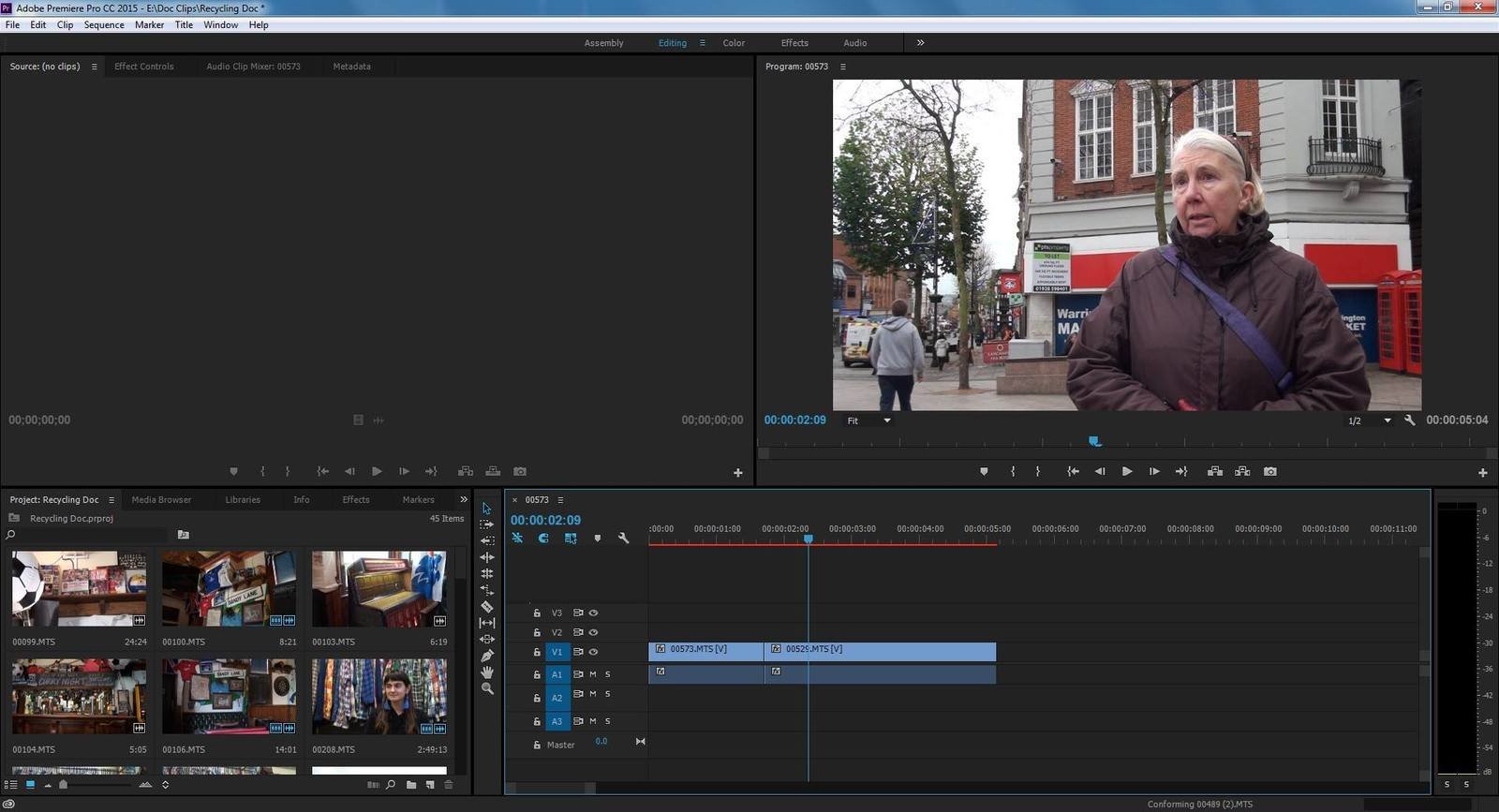This screenshot has width=1499, height=812.
Task: Click the Export Frame camera icon in Program monitor
Action: tap(1270, 472)
